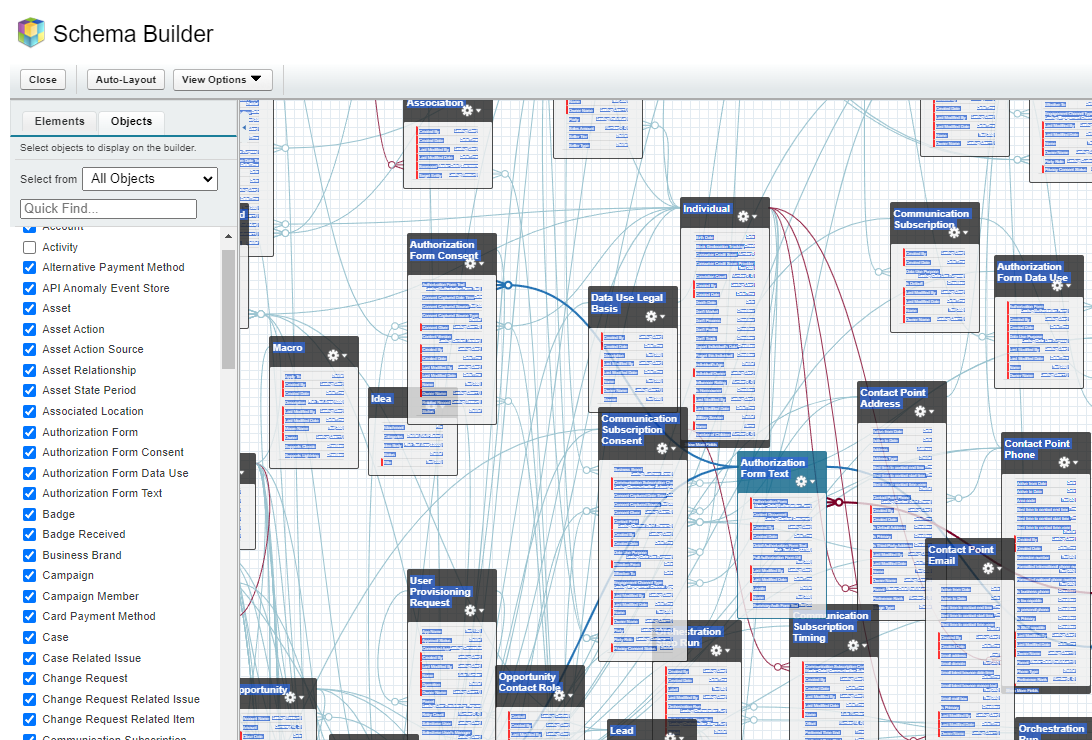Open gear menu on Authorization Form Data Use
The width and height of the screenshot is (1092, 740).
(x=1061, y=285)
